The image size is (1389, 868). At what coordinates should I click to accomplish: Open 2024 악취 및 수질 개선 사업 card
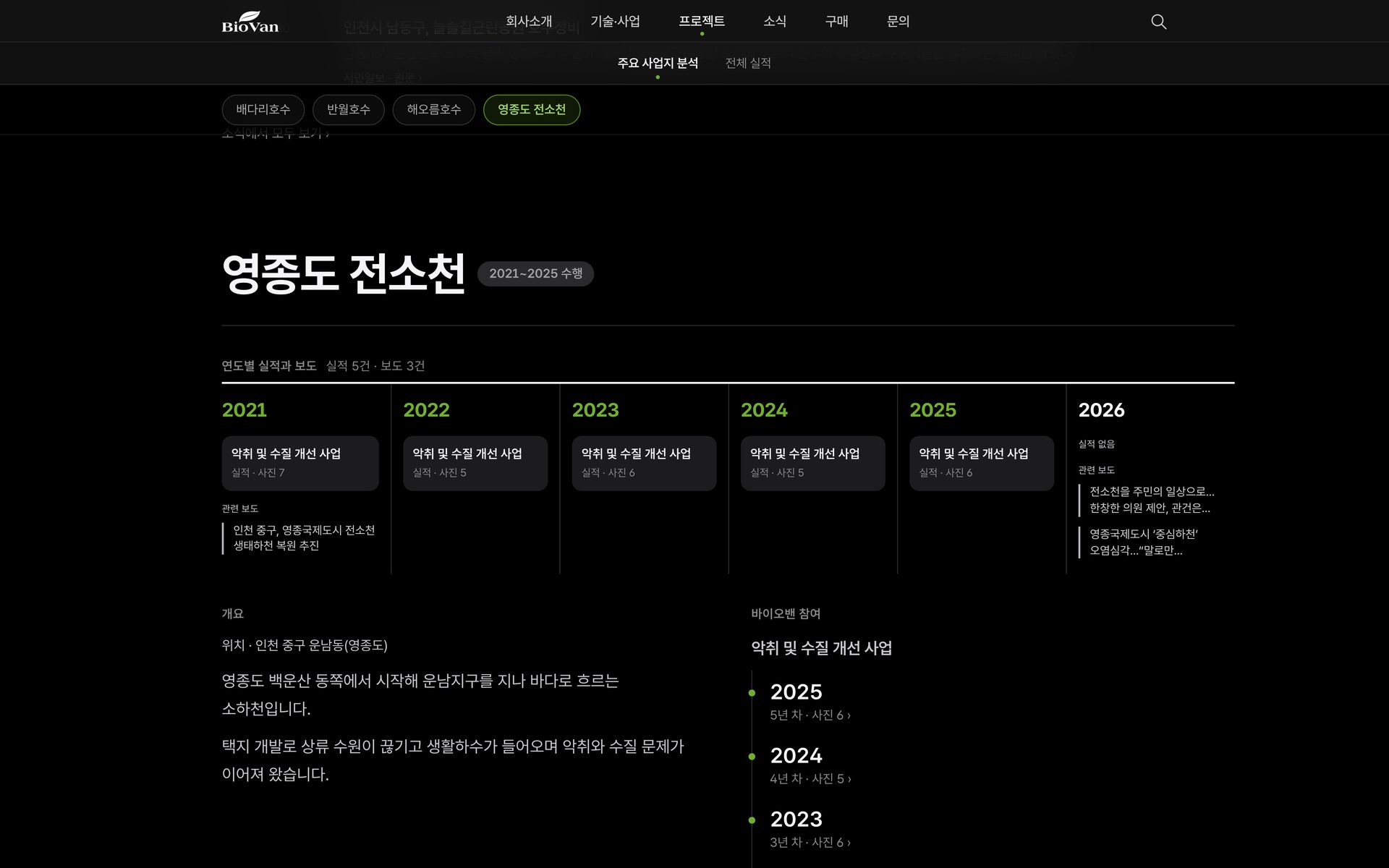coord(813,463)
